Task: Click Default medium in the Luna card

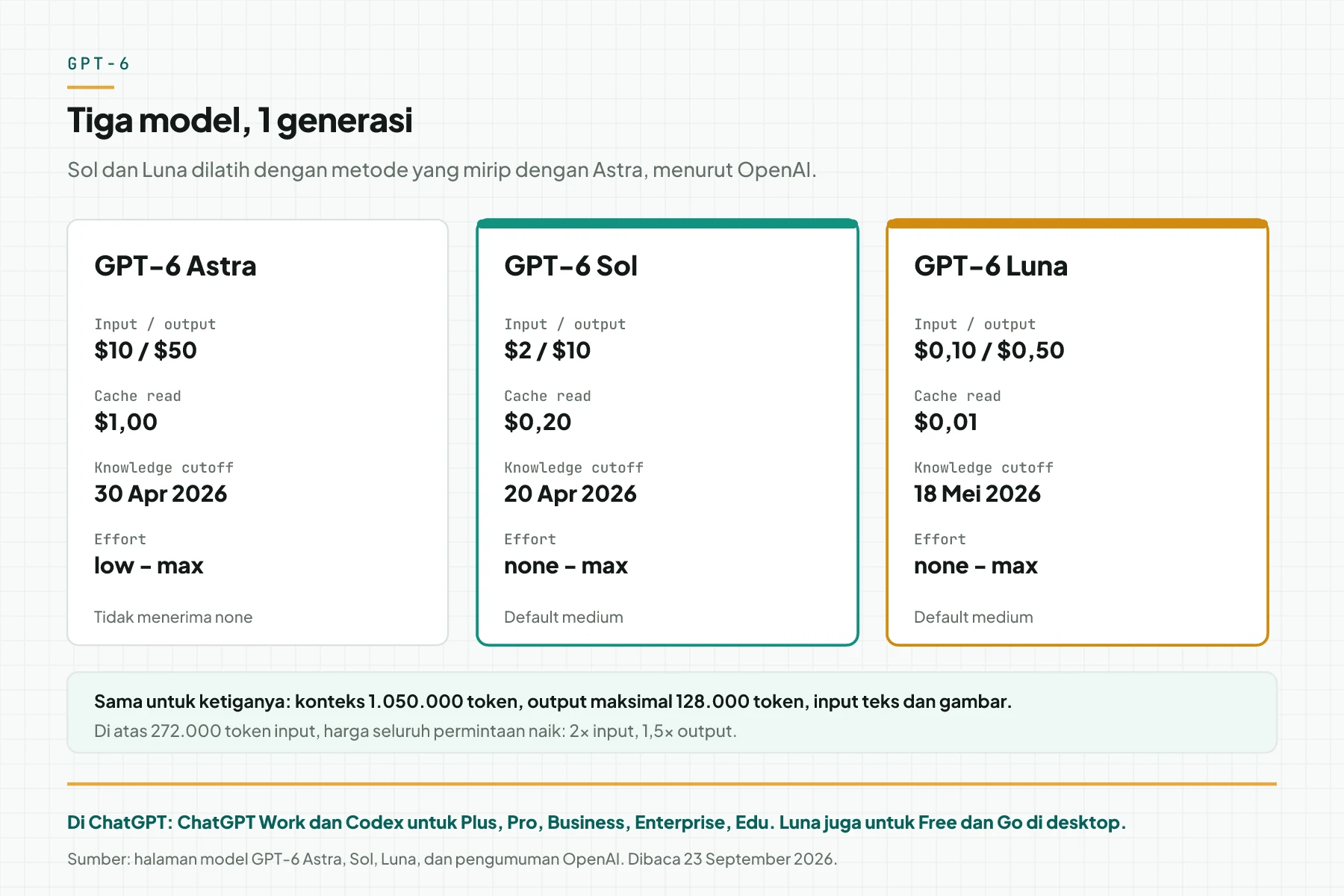Action: 974,617
